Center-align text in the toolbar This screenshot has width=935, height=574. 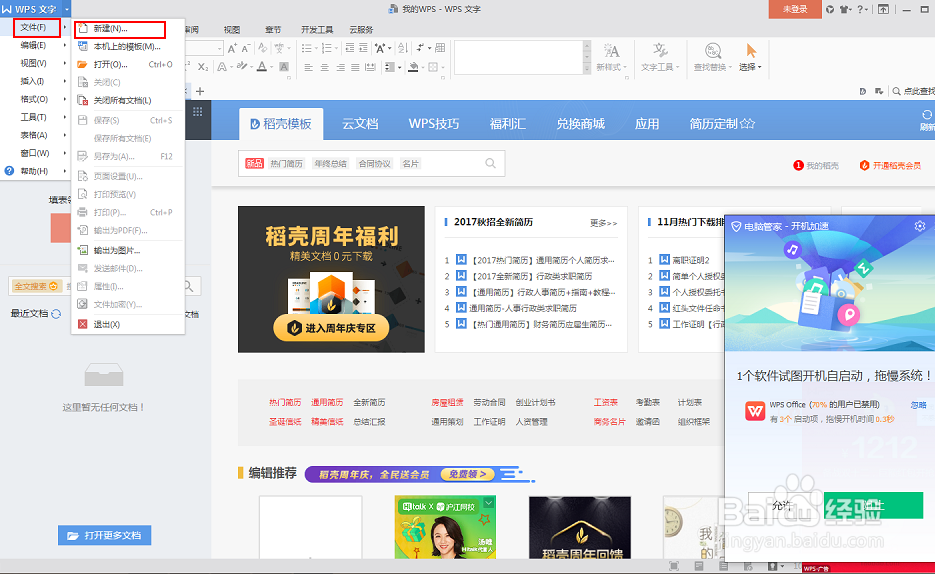tap(324, 67)
